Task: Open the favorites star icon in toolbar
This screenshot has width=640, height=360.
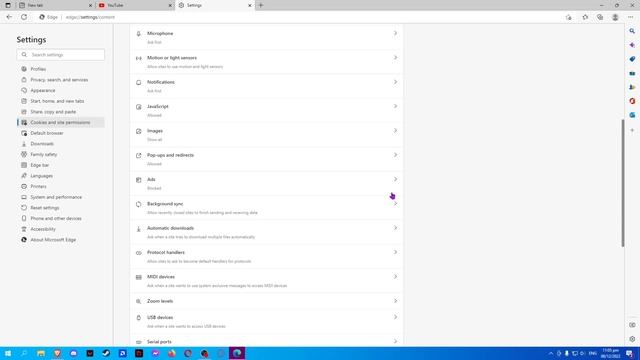Action: 585,17
